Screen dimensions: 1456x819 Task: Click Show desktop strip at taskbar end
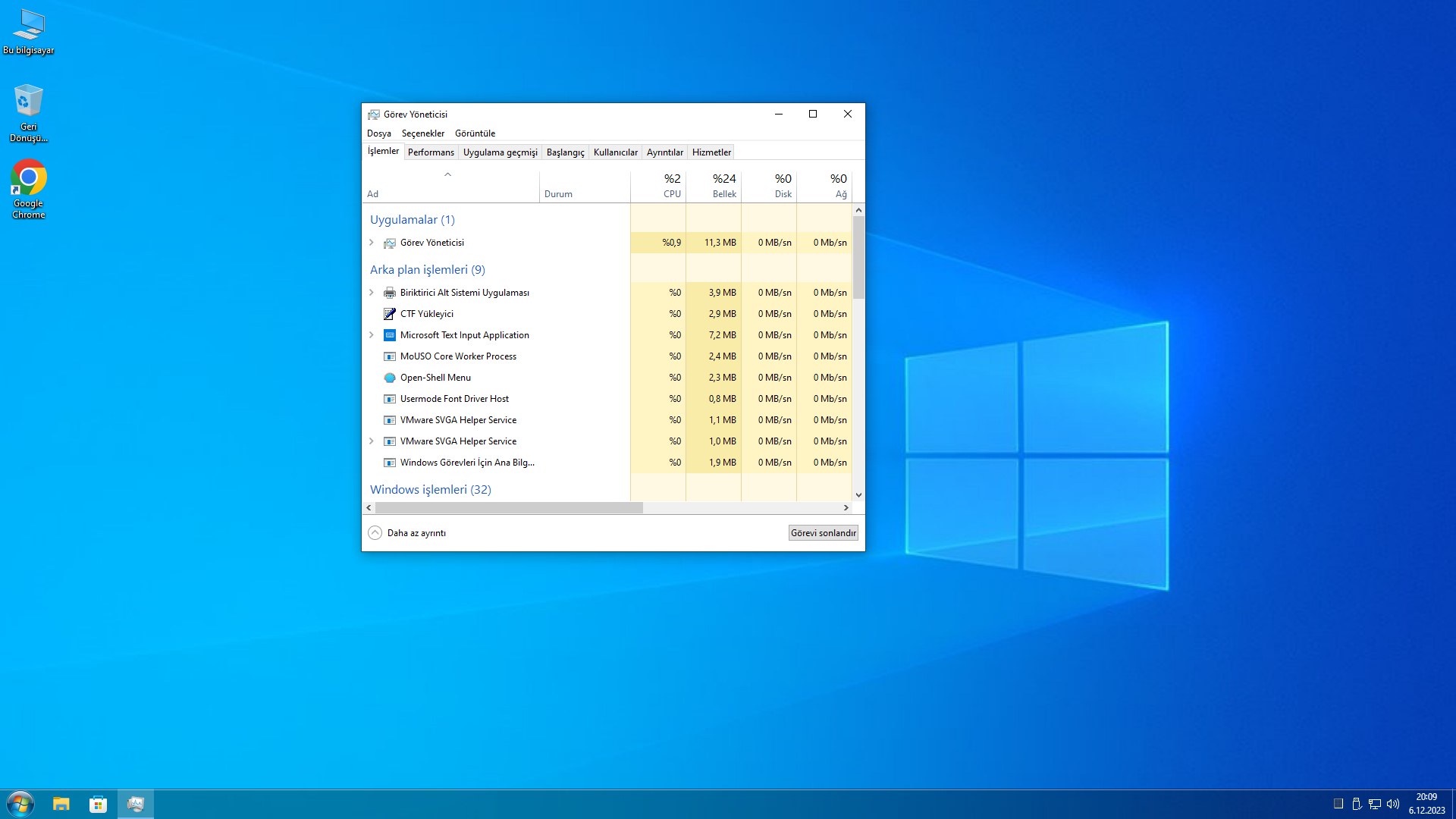1453,804
